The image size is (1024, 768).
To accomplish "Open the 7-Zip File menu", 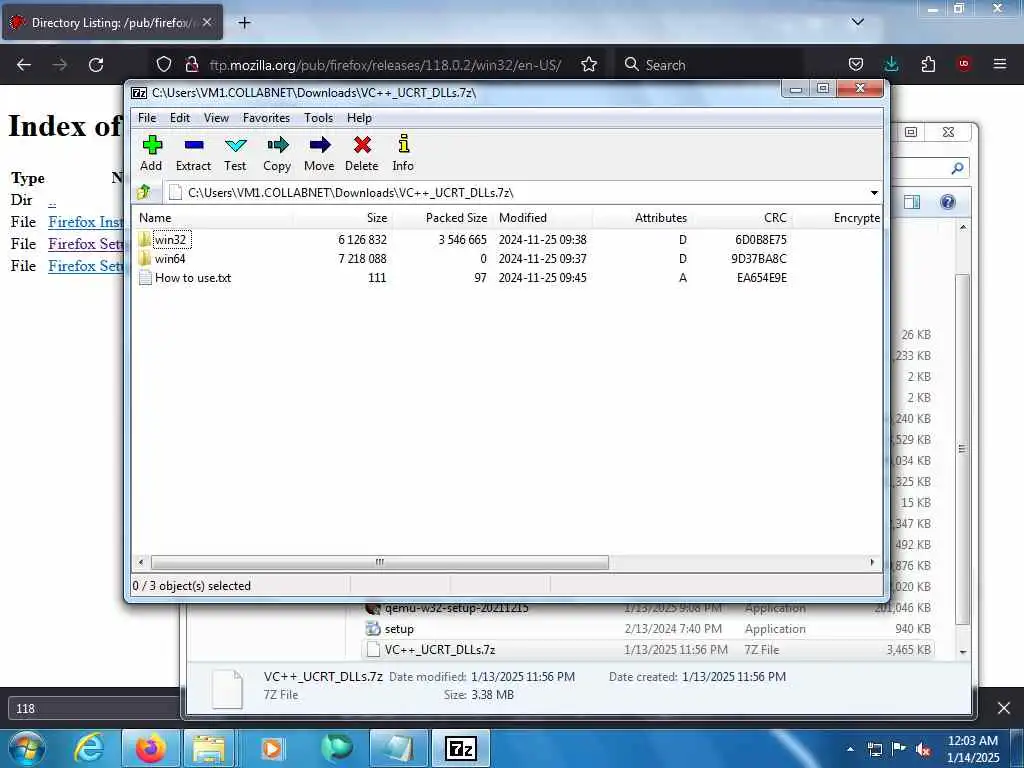I will pos(147,118).
